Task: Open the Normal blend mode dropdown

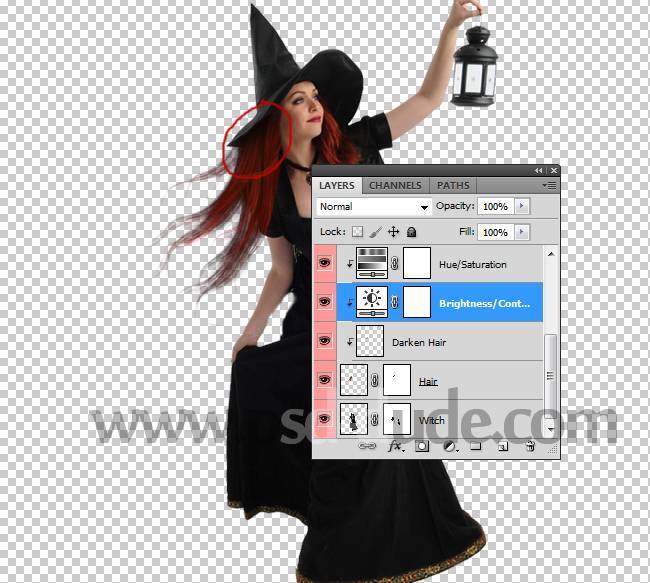Action: point(373,207)
